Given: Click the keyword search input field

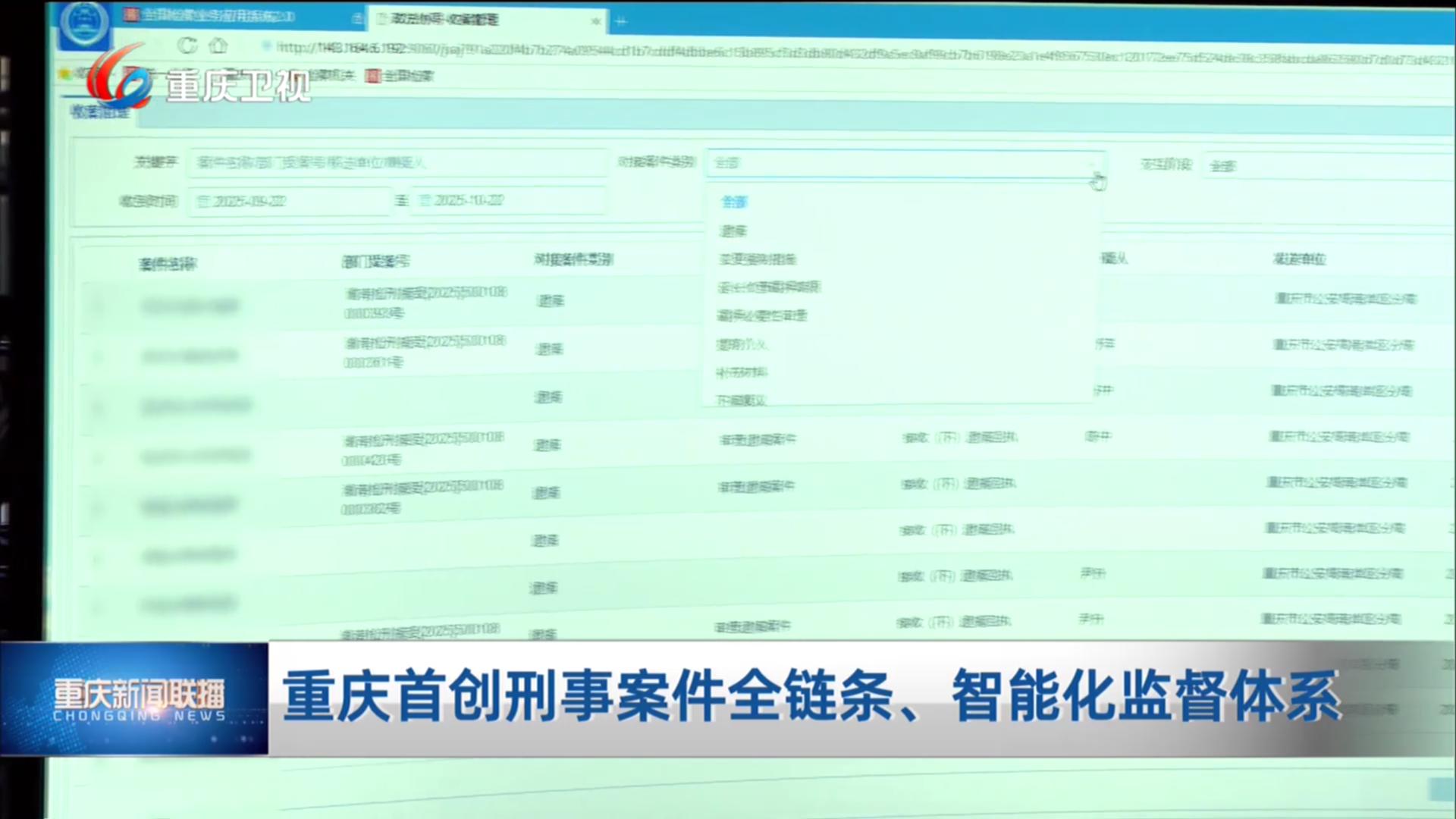Looking at the screenshot, I should pyautogui.click(x=398, y=162).
